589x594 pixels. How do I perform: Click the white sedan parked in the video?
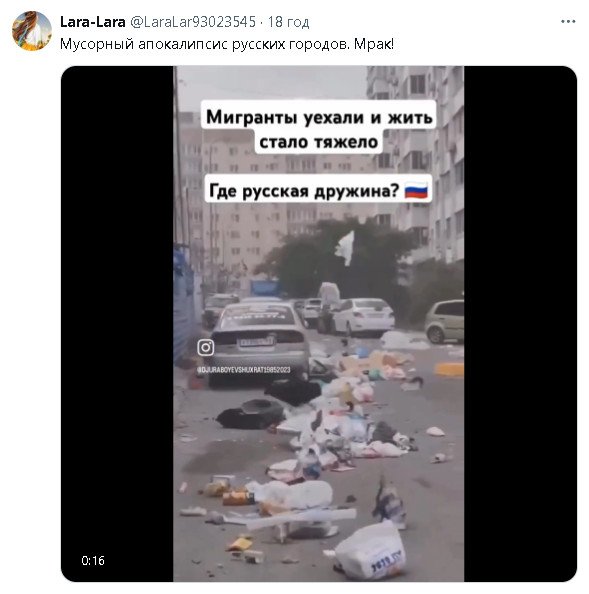point(363,316)
